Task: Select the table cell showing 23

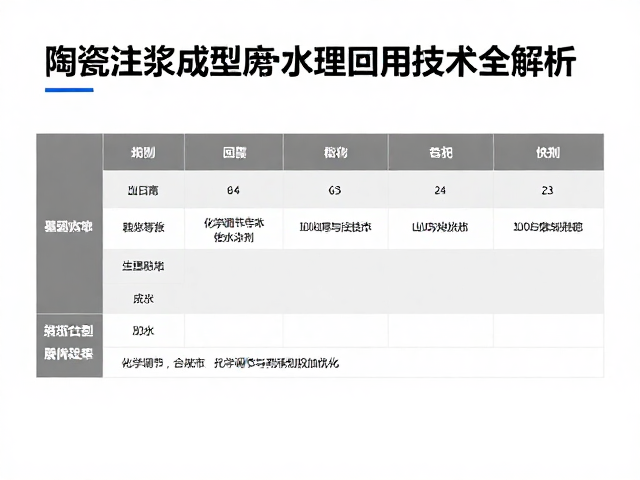Action: 548,190
